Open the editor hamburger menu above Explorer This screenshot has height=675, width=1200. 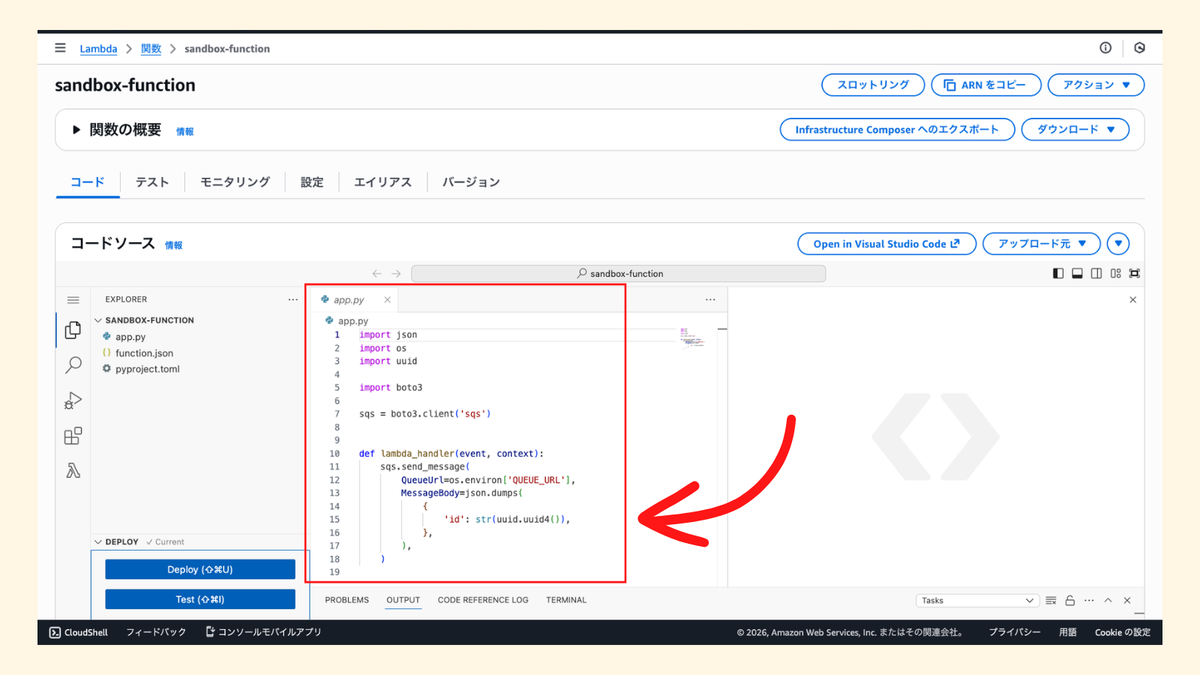[x=73, y=300]
